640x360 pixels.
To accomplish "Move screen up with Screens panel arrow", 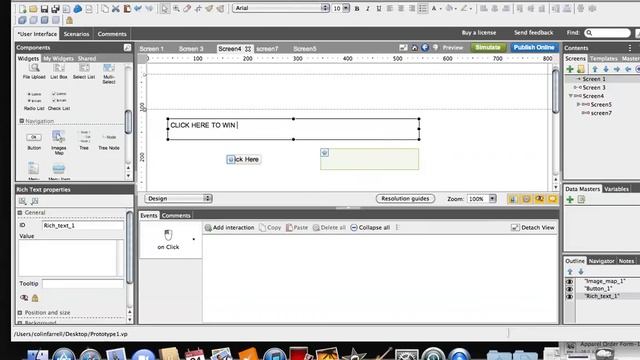I will pos(595,69).
